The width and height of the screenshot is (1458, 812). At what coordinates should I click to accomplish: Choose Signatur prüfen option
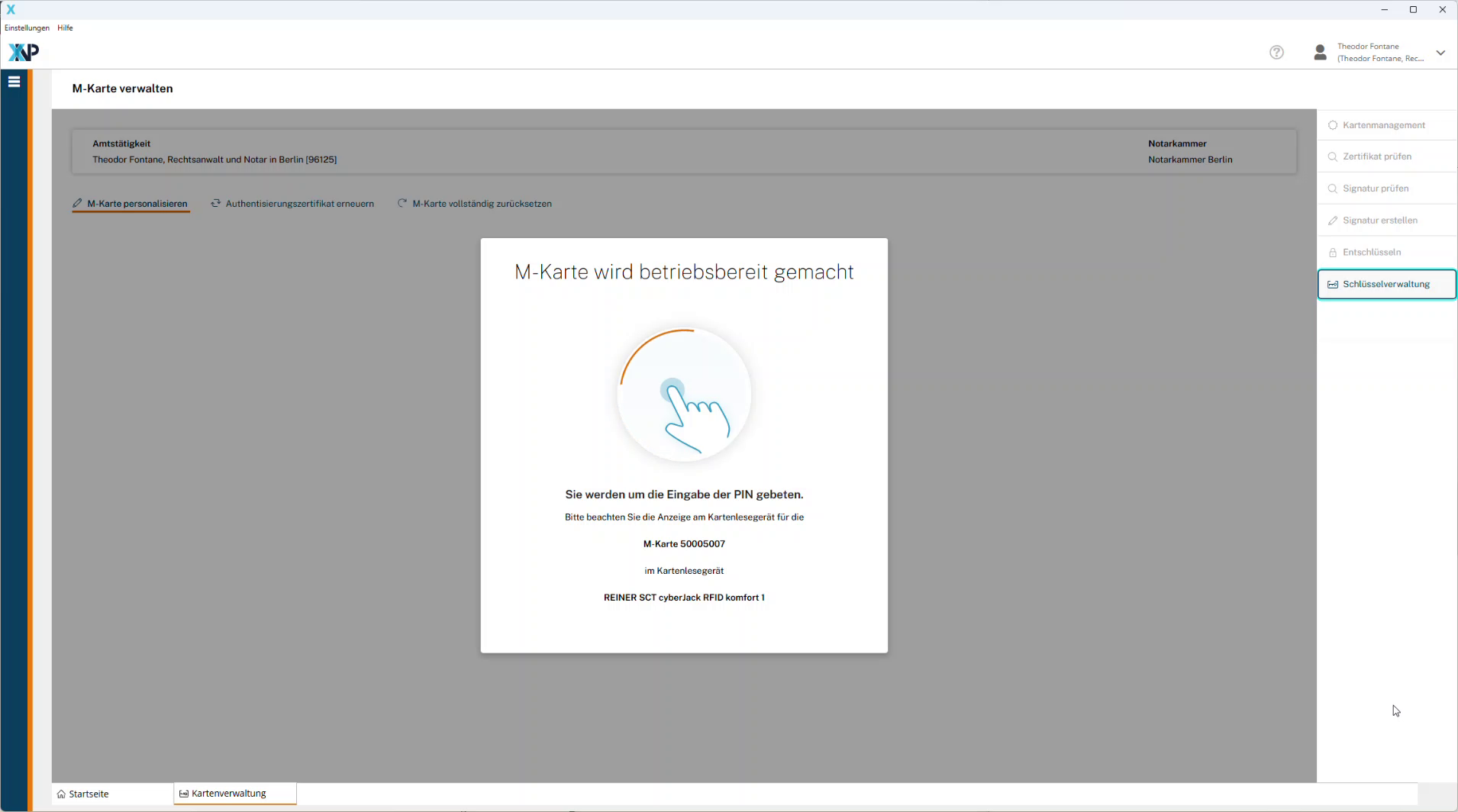1375,188
